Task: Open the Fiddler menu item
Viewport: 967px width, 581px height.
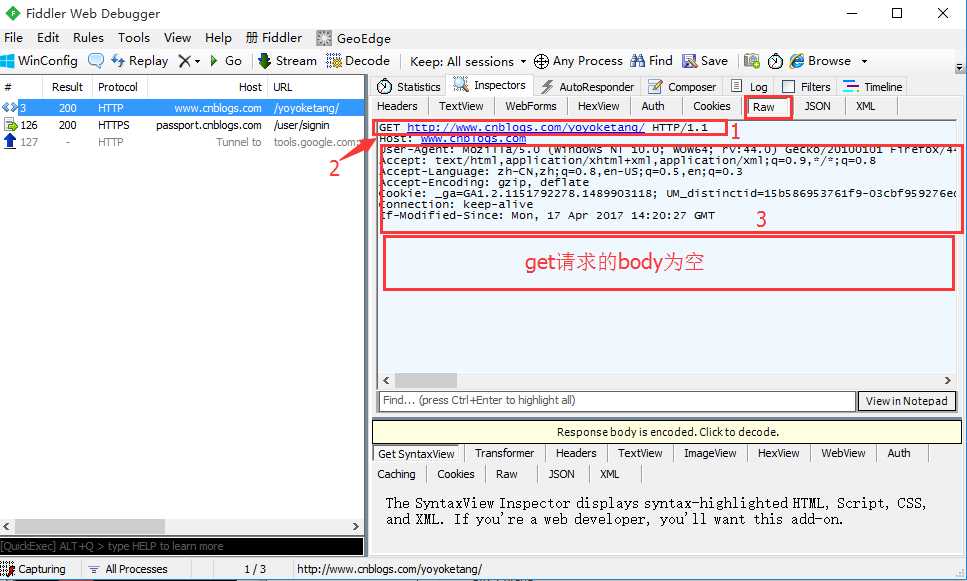Action: pyautogui.click(x=274, y=38)
